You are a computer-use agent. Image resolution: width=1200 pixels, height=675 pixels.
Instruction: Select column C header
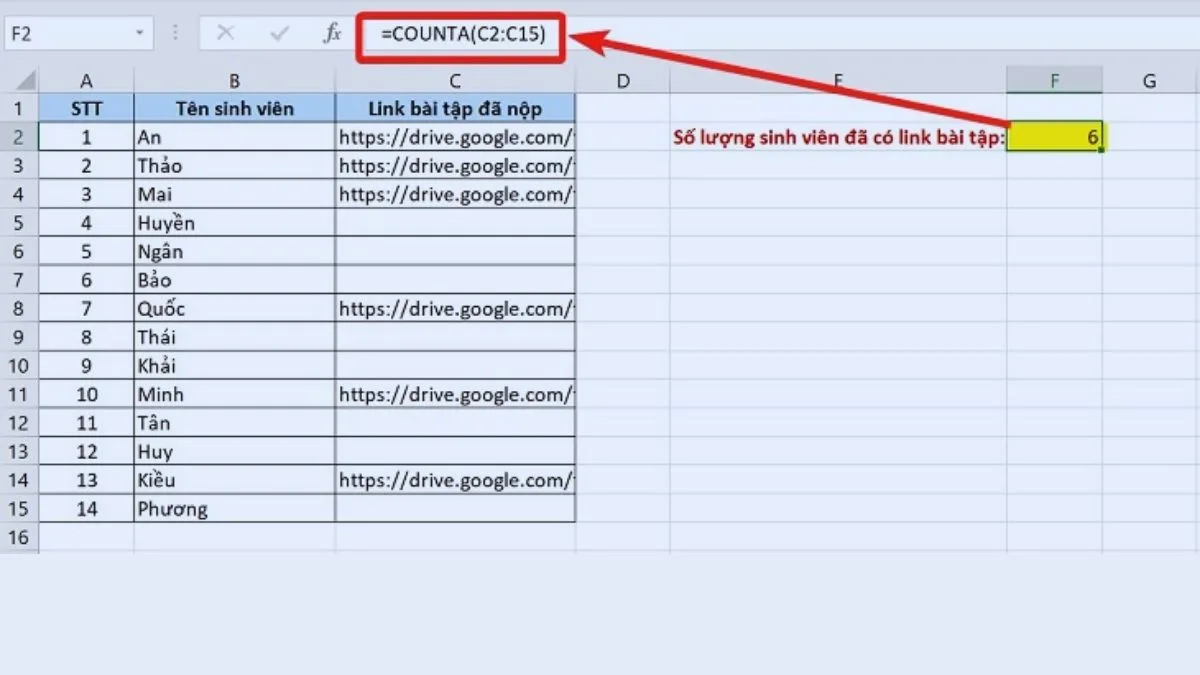coord(455,81)
